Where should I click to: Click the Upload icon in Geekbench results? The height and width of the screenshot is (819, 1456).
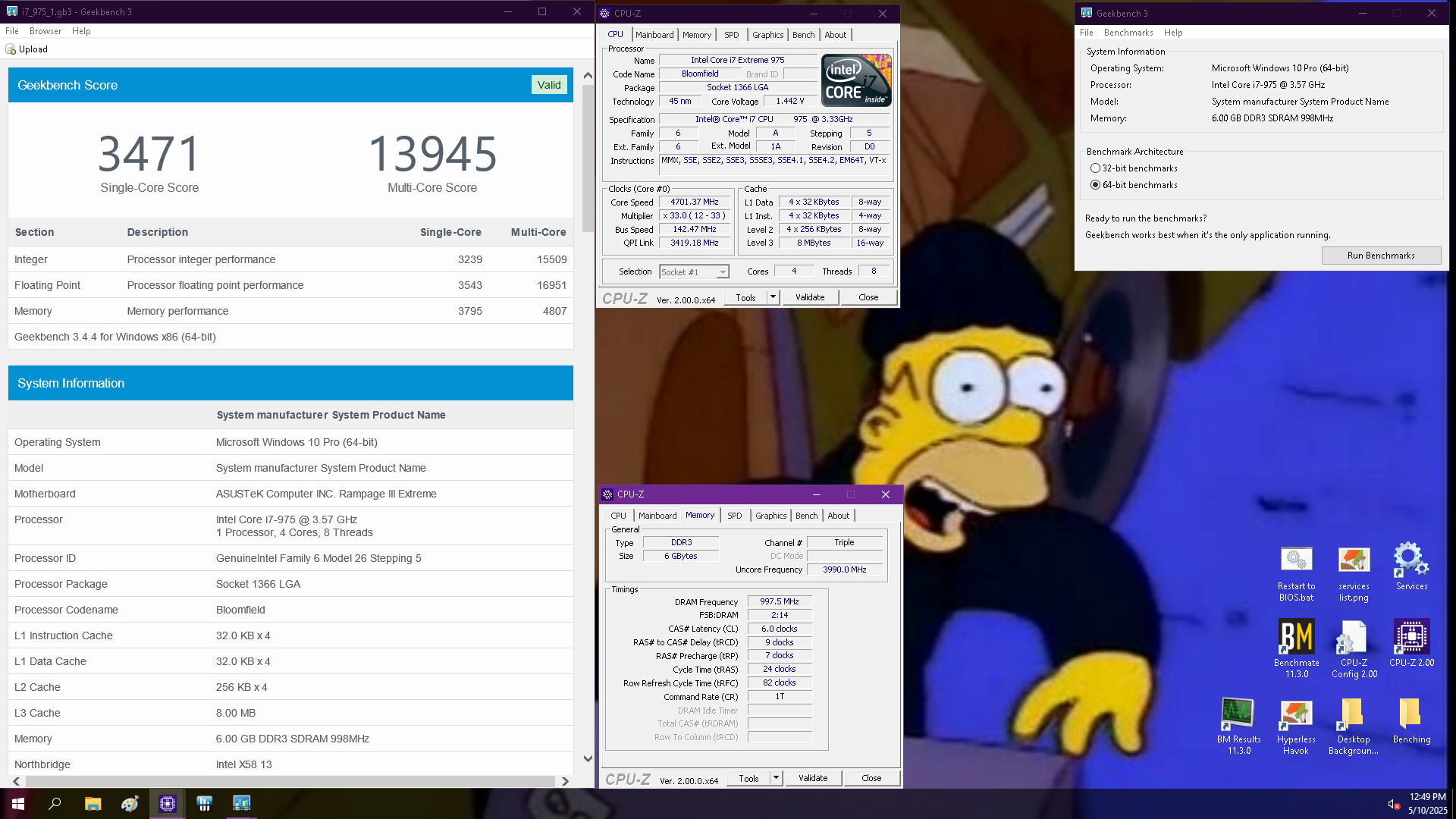point(11,49)
